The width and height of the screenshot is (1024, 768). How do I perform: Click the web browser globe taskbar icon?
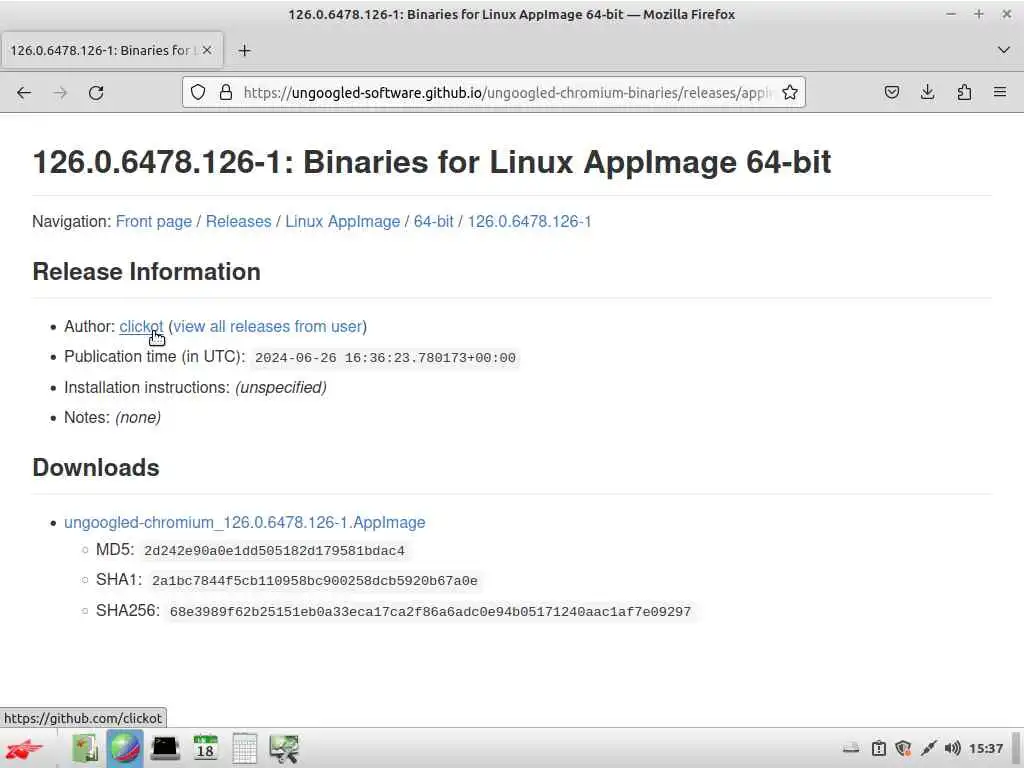(125, 748)
